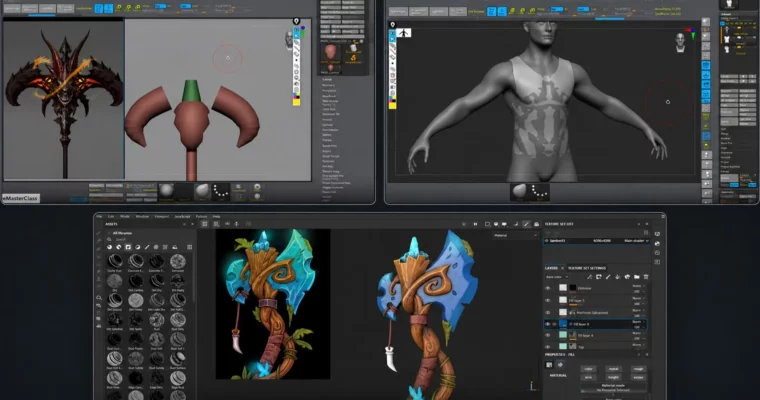
Task: Click the highlighted brush icon in Painter's top toolbar
Action: (526, 224)
